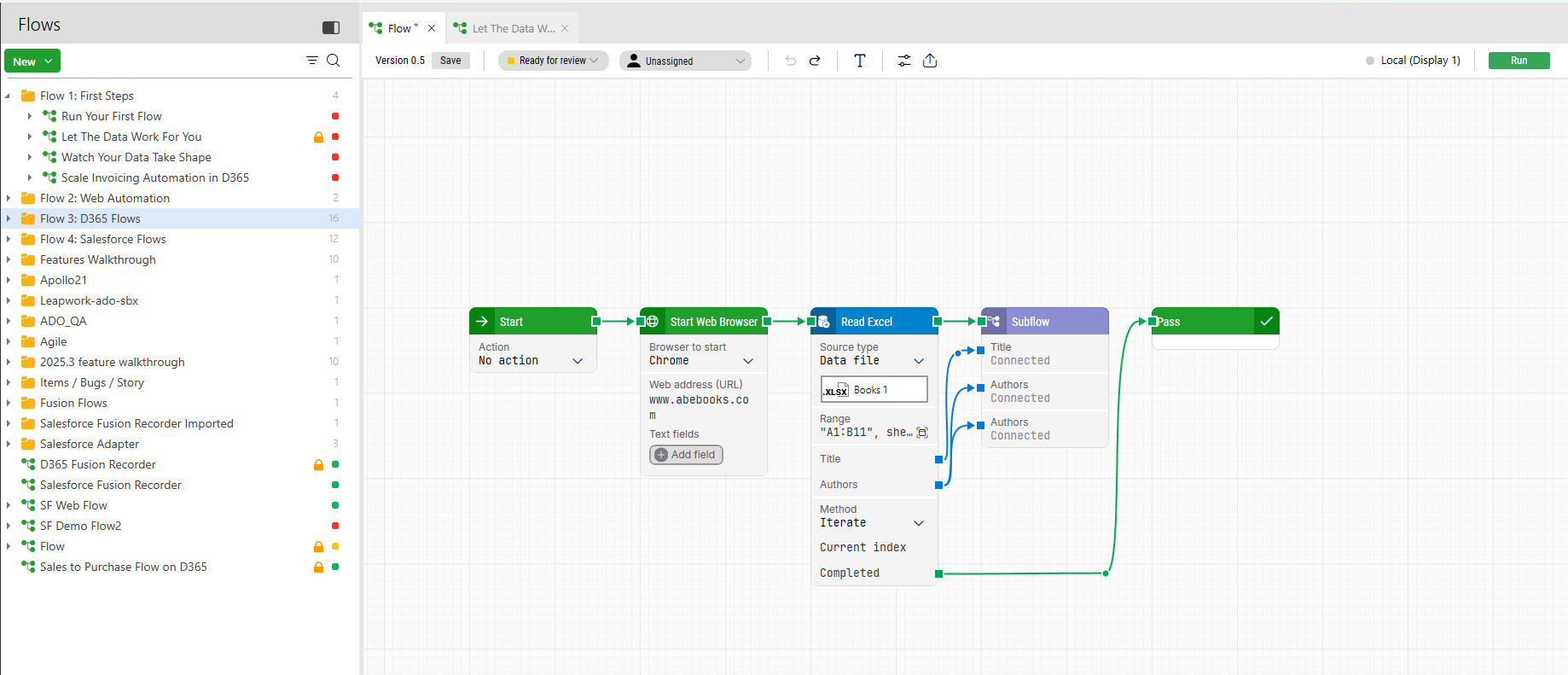
Task: Click the Save button
Action: 450,61
